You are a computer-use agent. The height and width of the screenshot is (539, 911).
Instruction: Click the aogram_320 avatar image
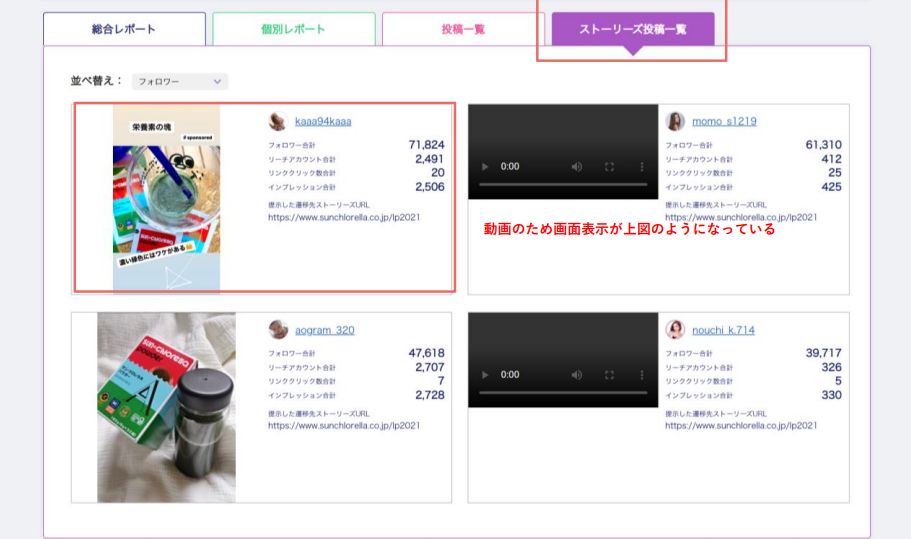click(x=278, y=329)
